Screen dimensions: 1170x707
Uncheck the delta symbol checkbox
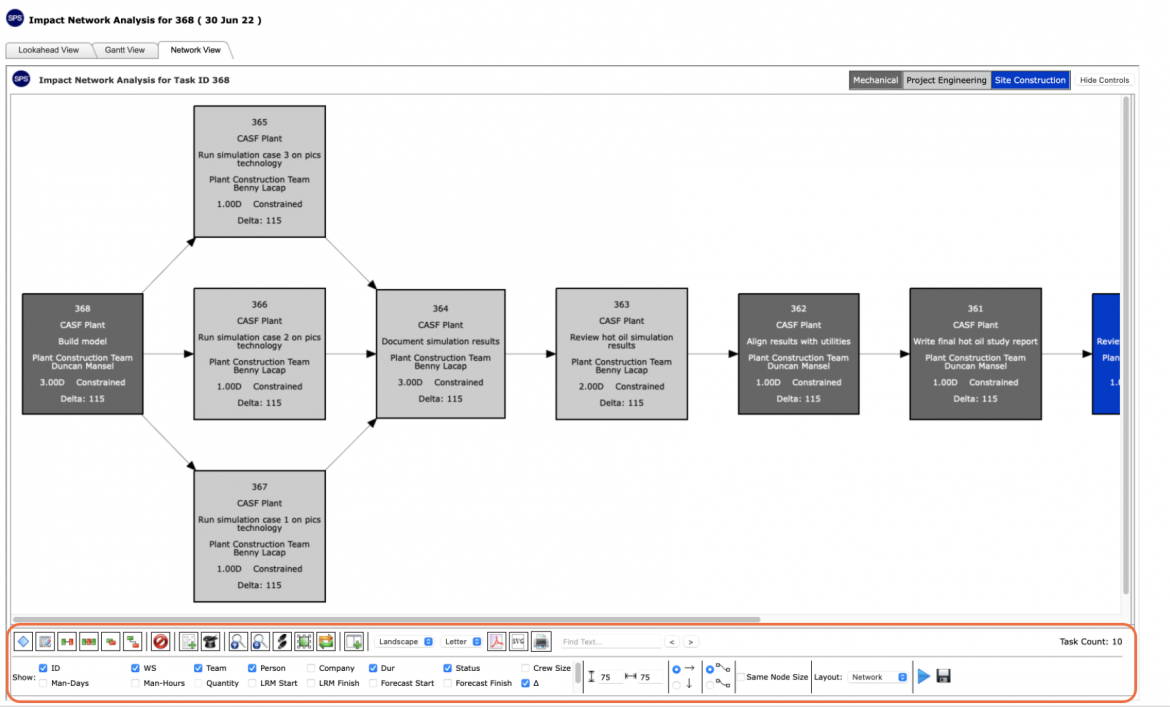525,683
